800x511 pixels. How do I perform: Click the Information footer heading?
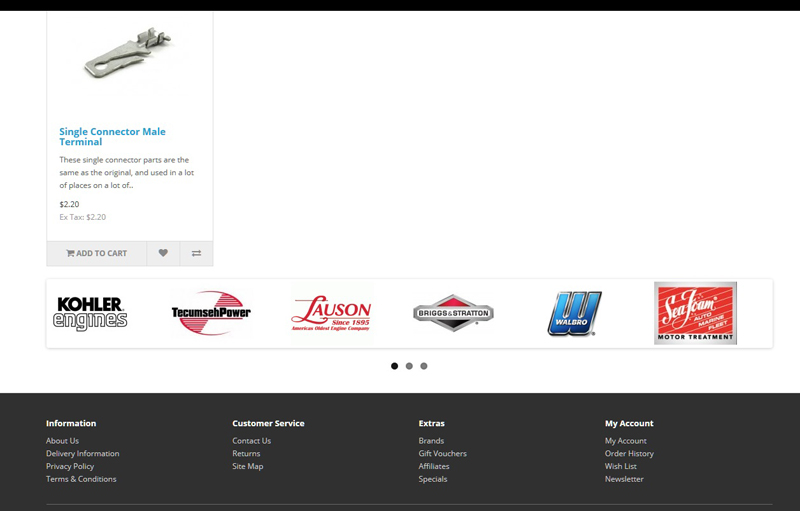[71, 423]
